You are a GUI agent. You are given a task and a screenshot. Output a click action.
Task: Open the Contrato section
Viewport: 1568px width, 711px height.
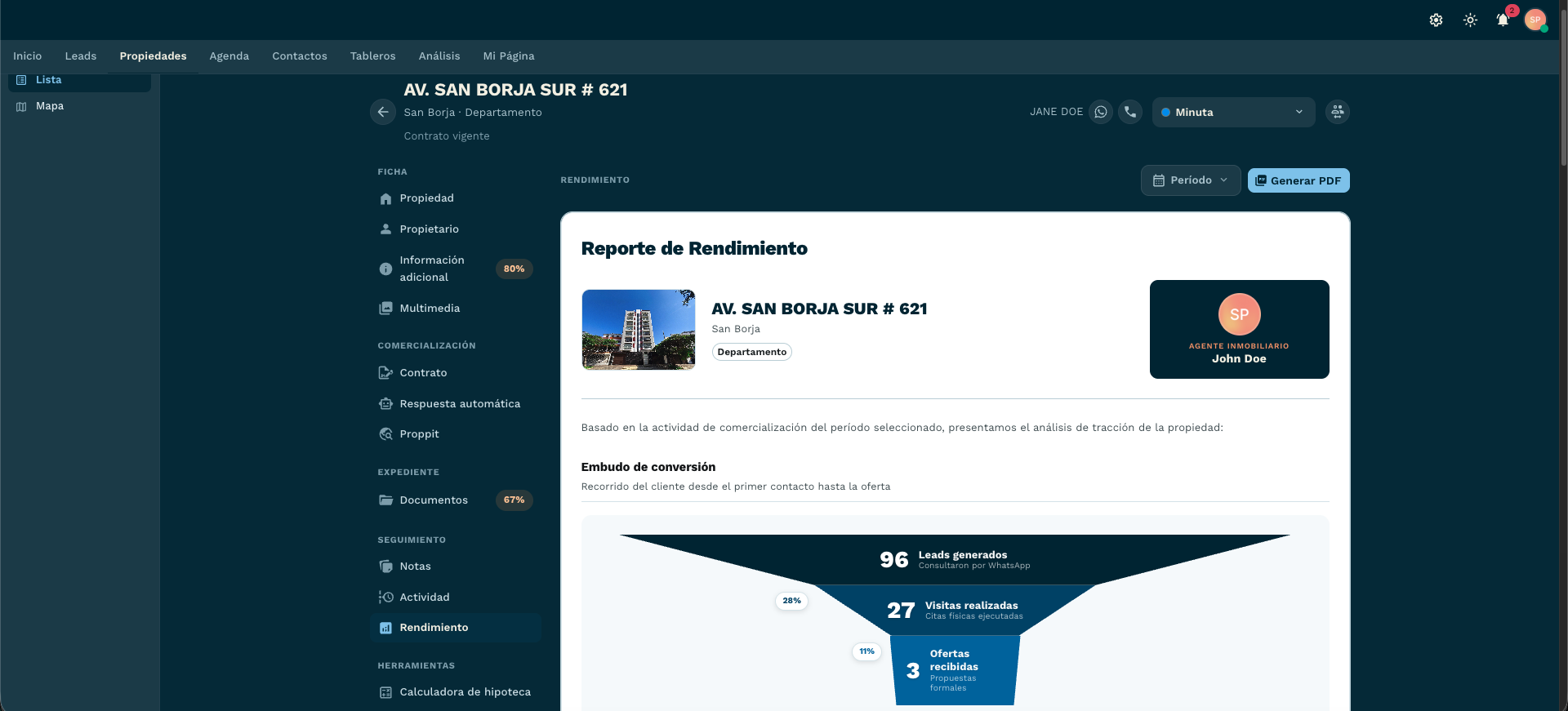[x=456, y=373]
